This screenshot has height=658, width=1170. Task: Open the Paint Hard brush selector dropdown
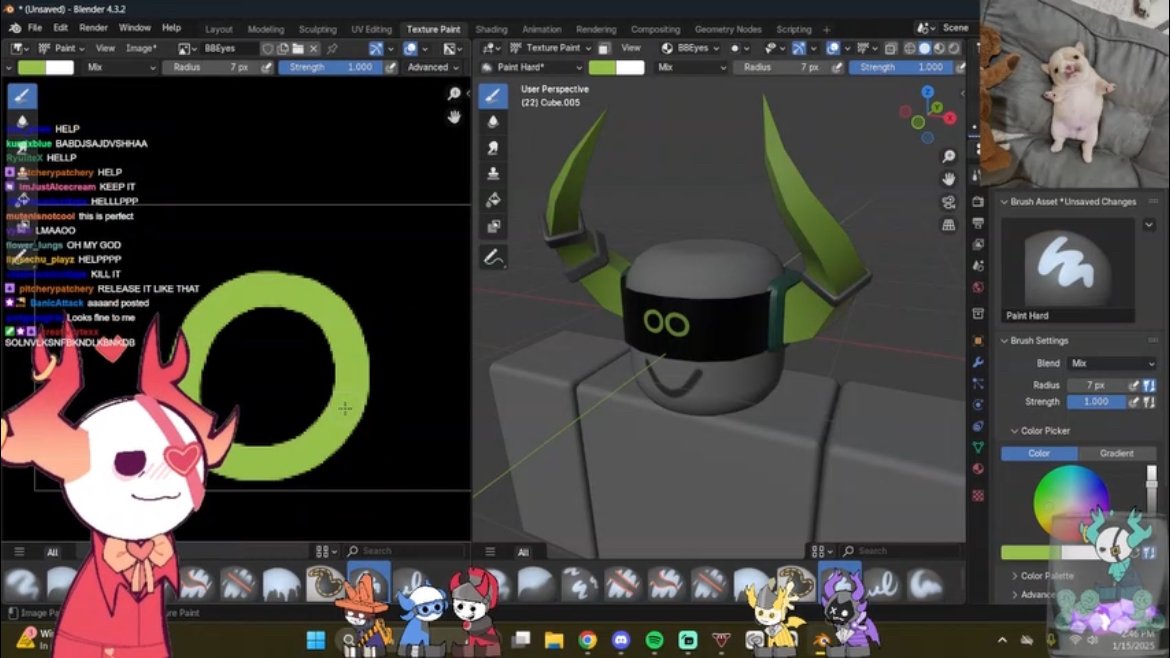click(533, 67)
